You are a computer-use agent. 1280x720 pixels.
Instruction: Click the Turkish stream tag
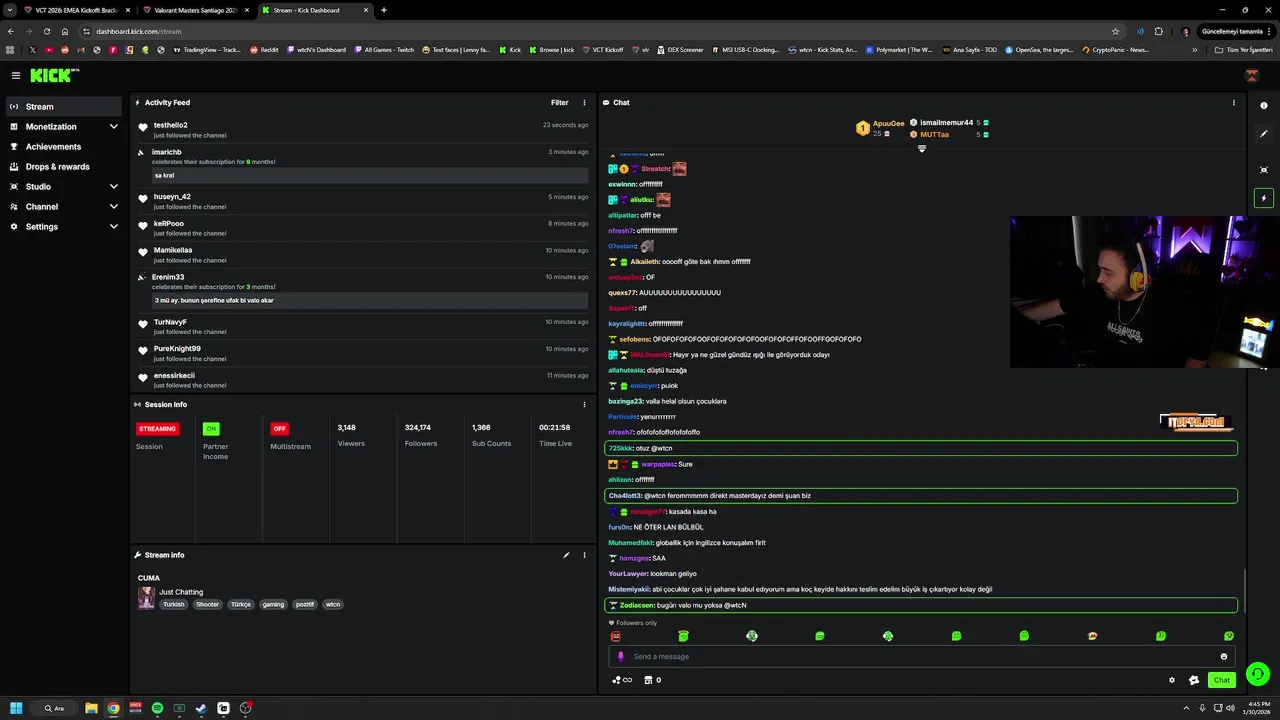(x=174, y=604)
